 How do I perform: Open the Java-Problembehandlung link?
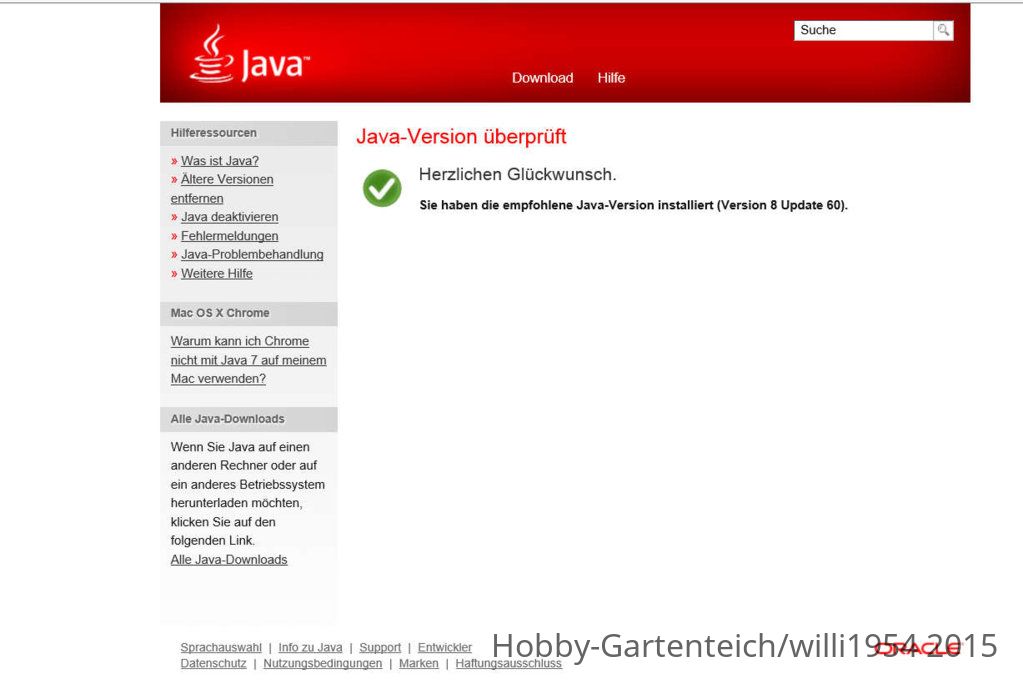(x=252, y=255)
